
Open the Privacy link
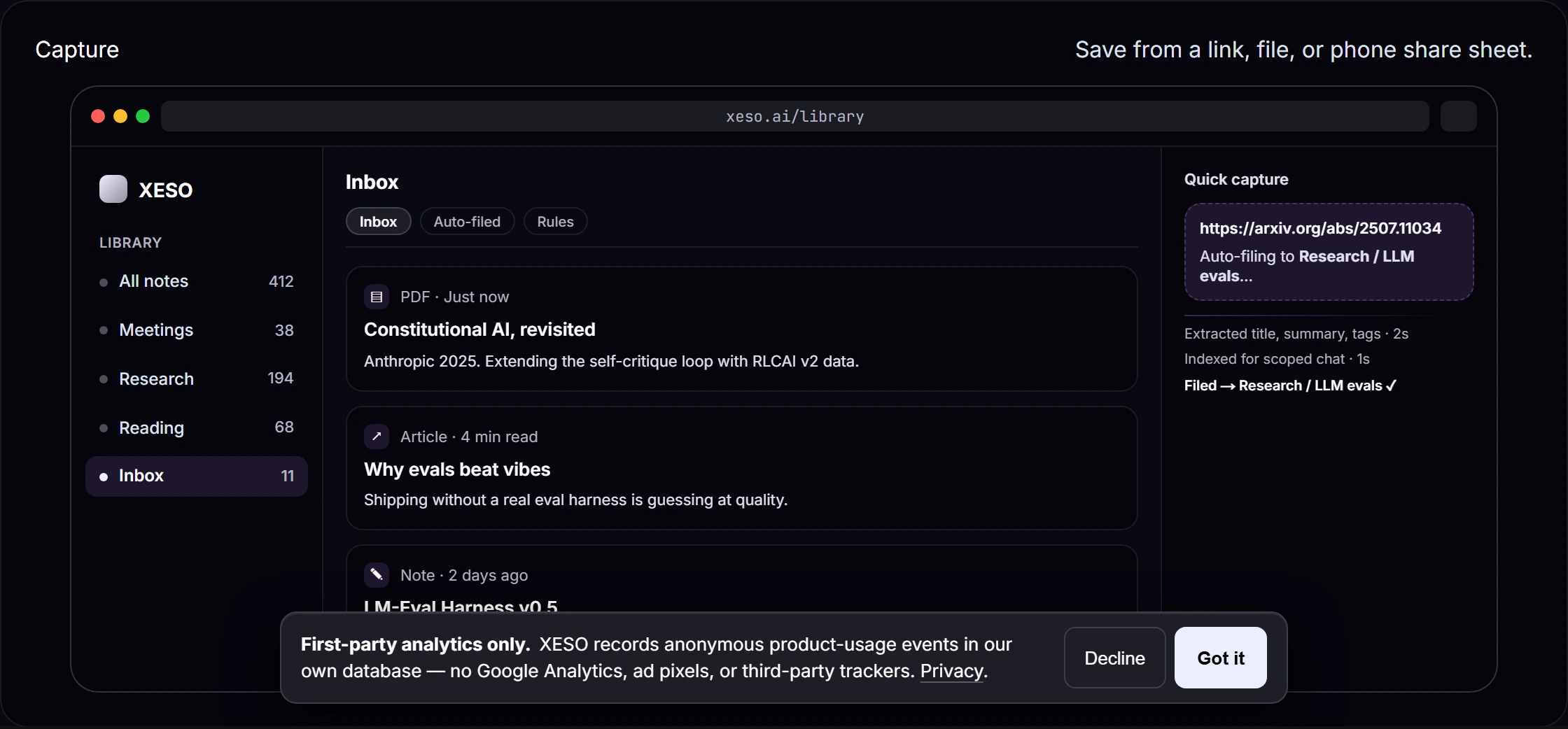click(x=952, y=671)
